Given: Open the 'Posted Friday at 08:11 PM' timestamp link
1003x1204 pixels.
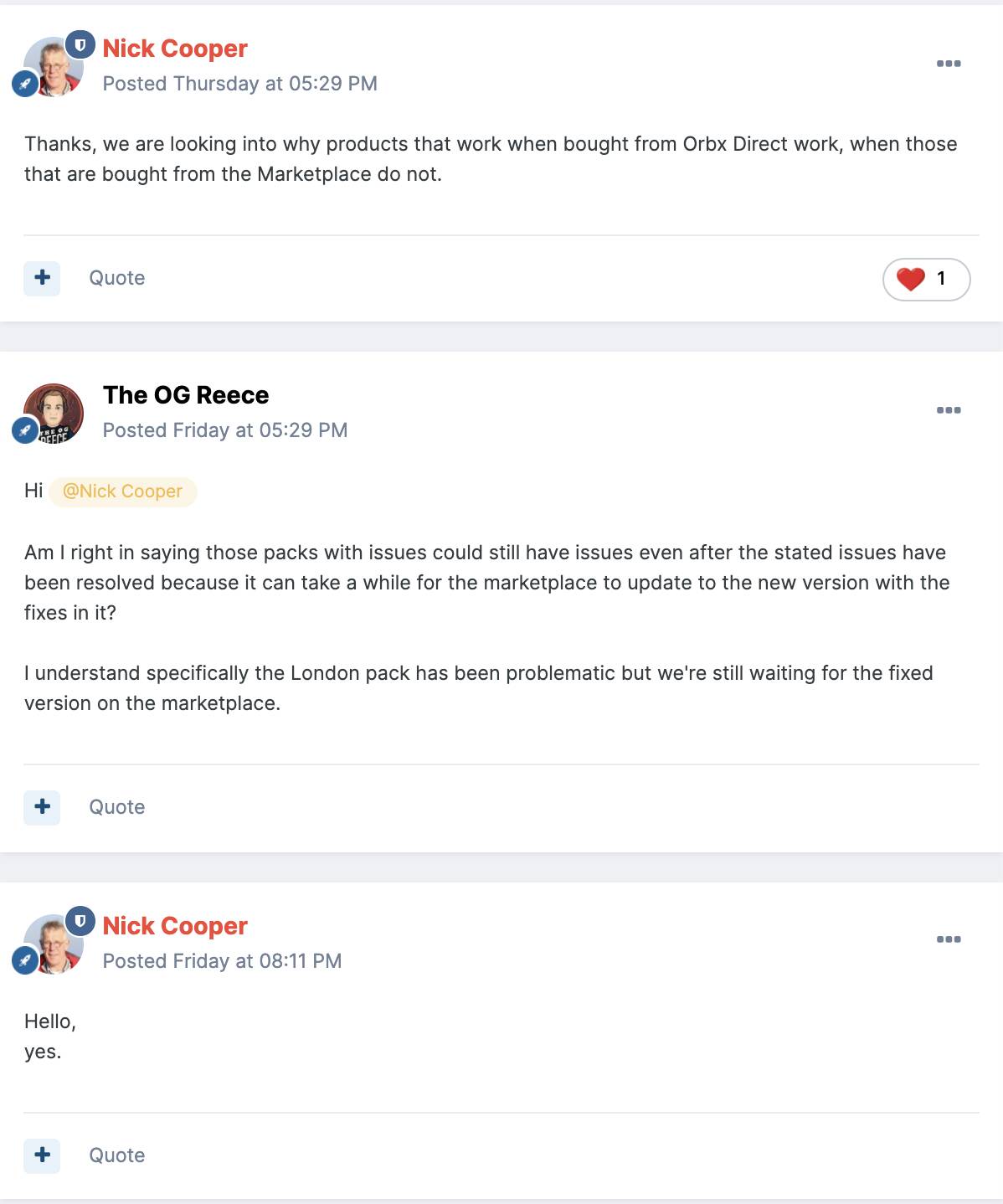Looking at the screenshot, I should click(222, 961).
